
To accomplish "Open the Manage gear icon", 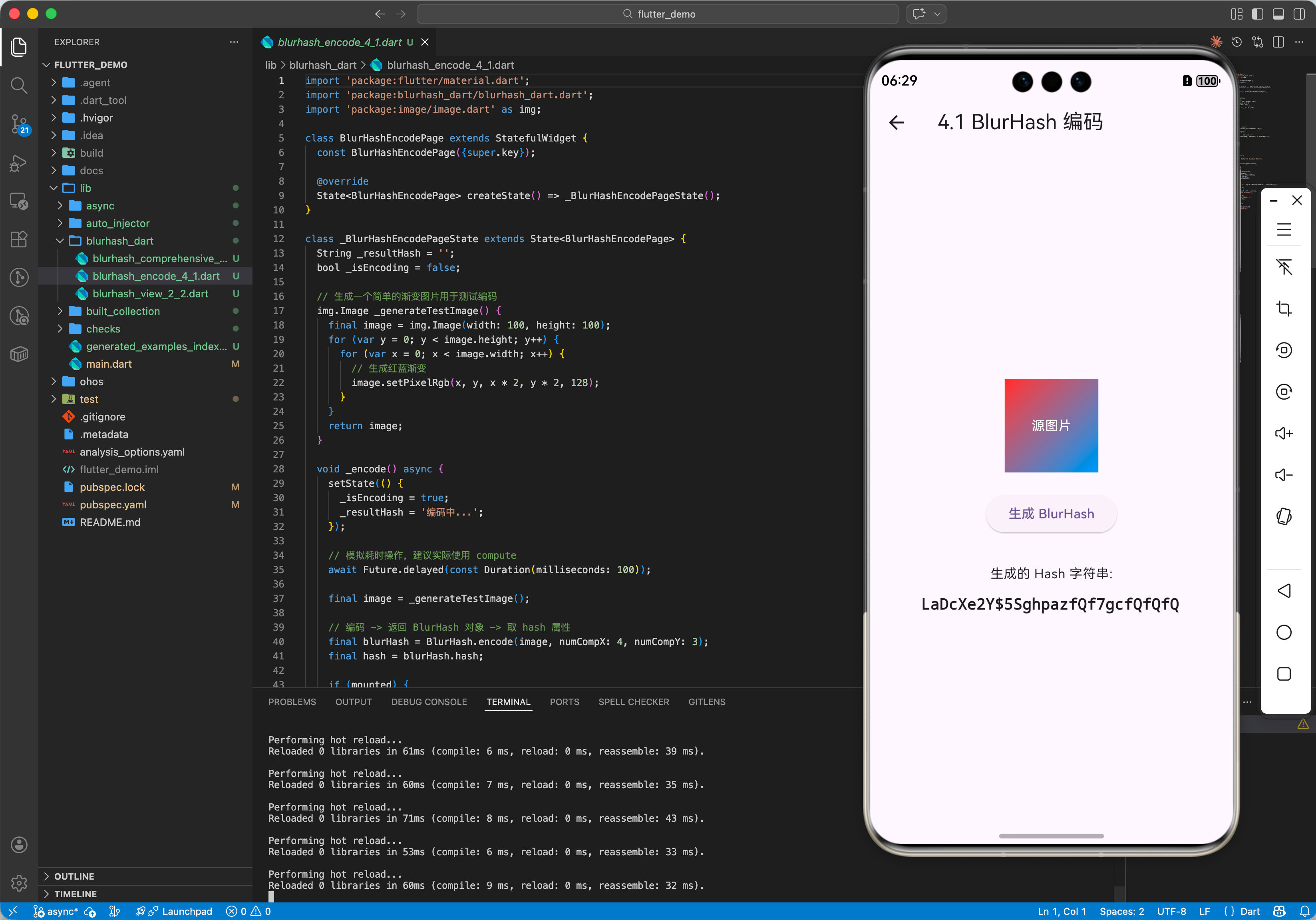I will coord(19,883).
